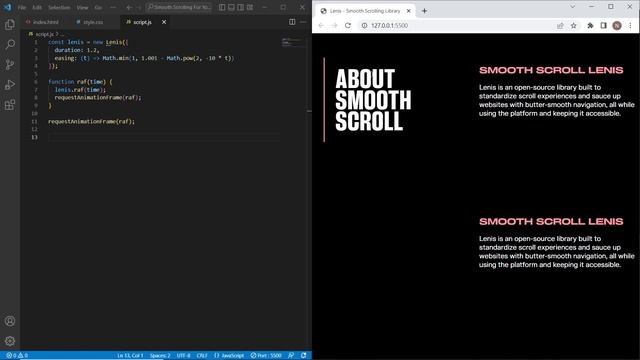
Task: Open Chrome three-dot menu
Action: click(630, 25)
